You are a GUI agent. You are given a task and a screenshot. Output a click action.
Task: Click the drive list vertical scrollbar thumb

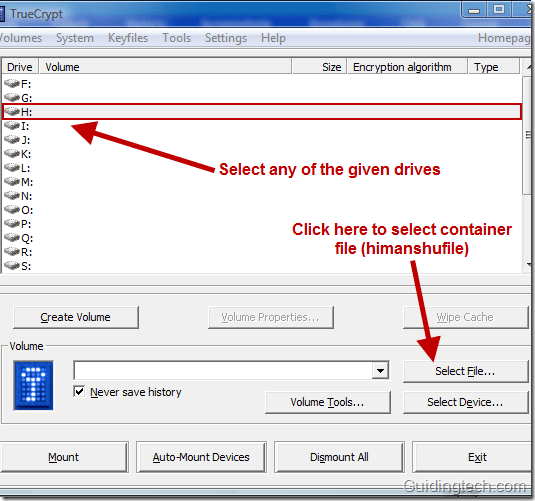pyautogui.click(x=528, y=136)
